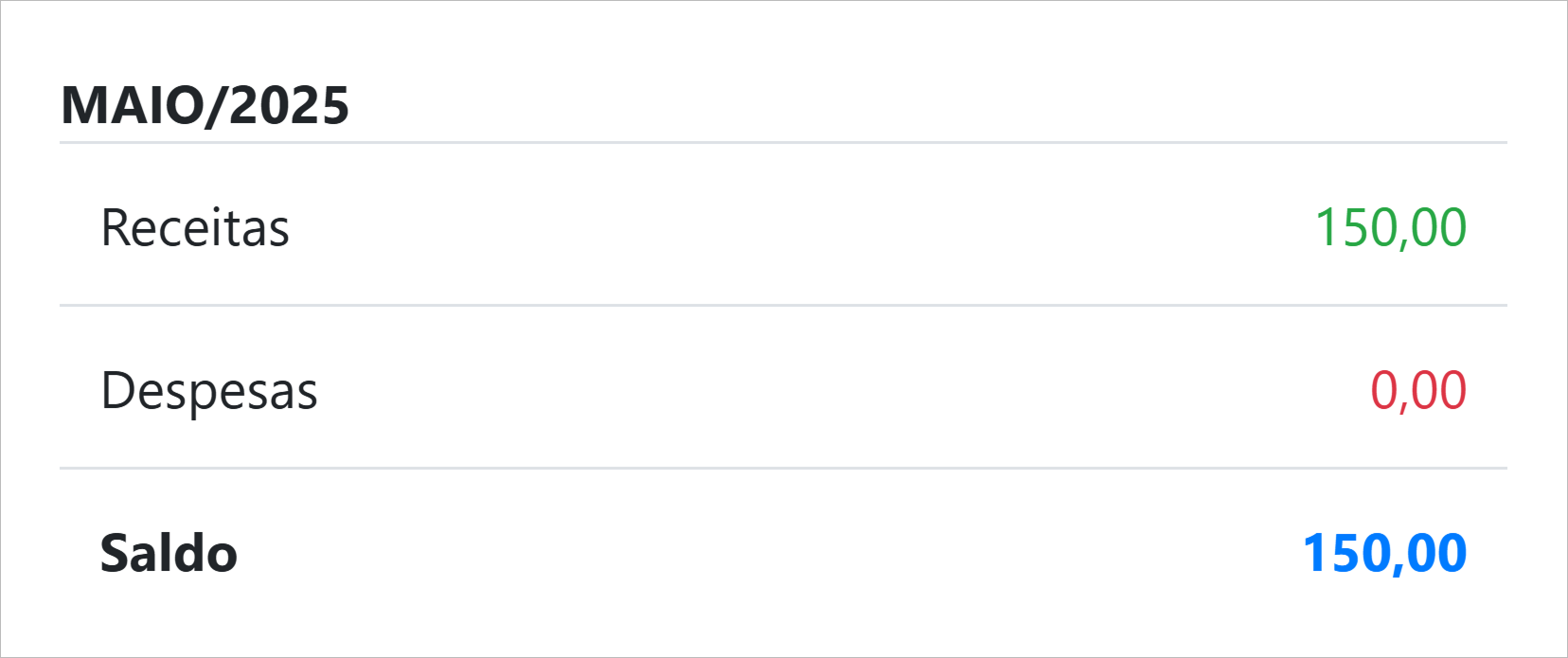Click the slash in MAIO/2025 heading
Image resolution: width=1568 pixels, height=658 pixels.
tap(216, 105)
